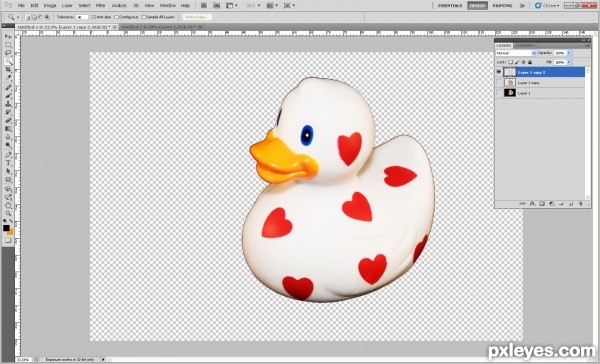Launch Bridge from the application bar
The width and height of the screenshot is (600, 364).
pyautogui.click(x=204, y=6)
